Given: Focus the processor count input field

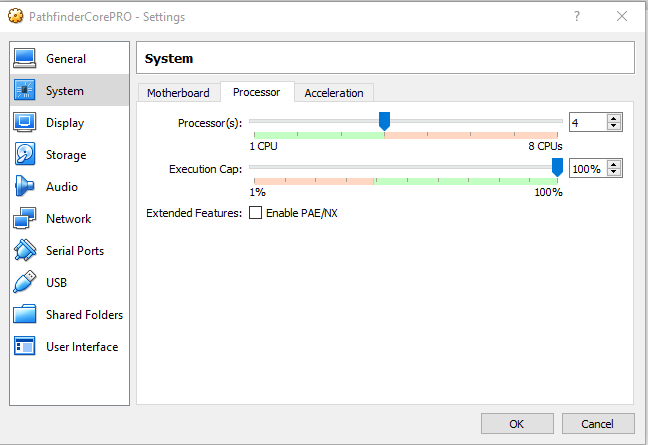Looking at the screenshot, I should coord(588,122).
